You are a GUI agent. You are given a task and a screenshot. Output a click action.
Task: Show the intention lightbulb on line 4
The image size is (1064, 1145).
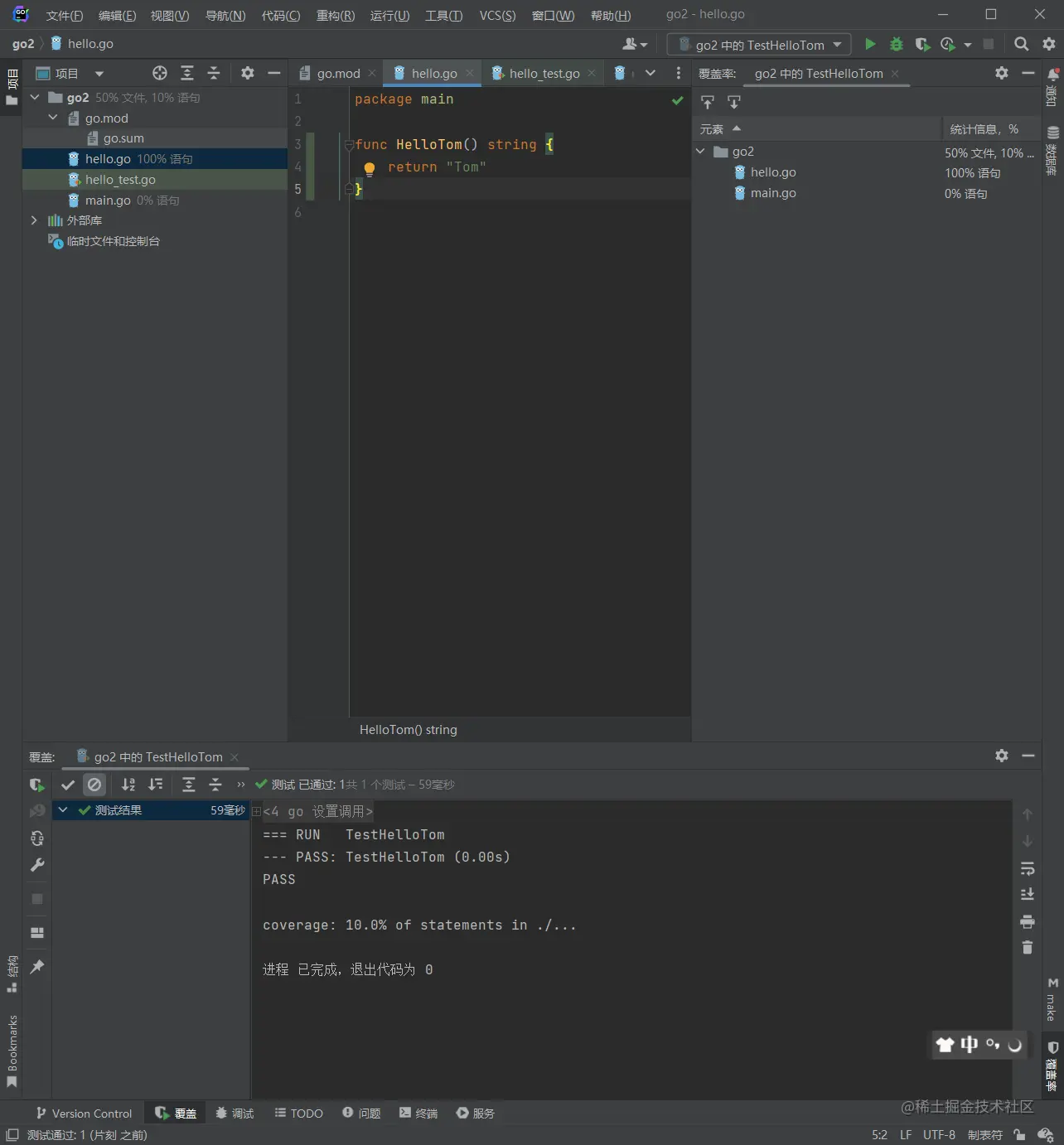(370, 168)
